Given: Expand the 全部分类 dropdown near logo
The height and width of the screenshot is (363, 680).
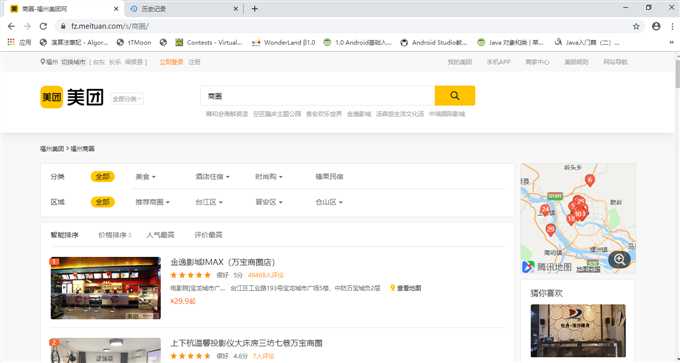Looking at the screenshot, I should point(127,99).
